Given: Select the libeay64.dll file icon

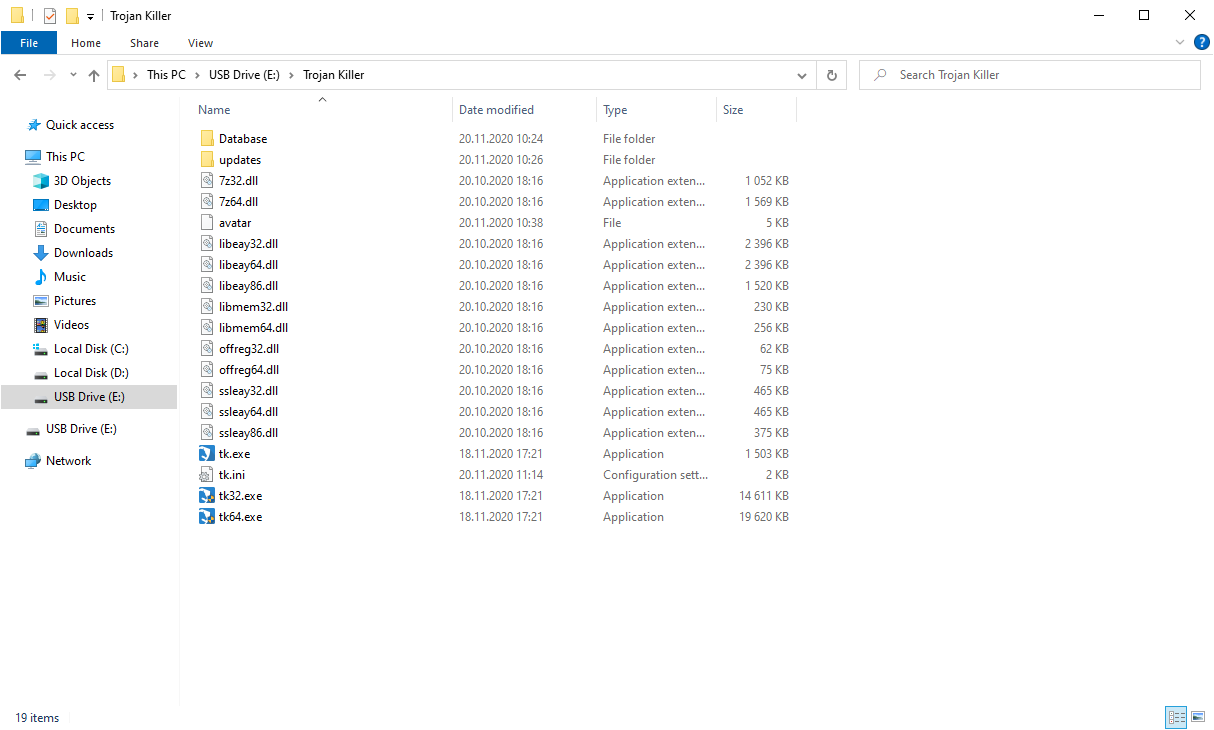Looking at the screenshot, I should tap(207, 265).
